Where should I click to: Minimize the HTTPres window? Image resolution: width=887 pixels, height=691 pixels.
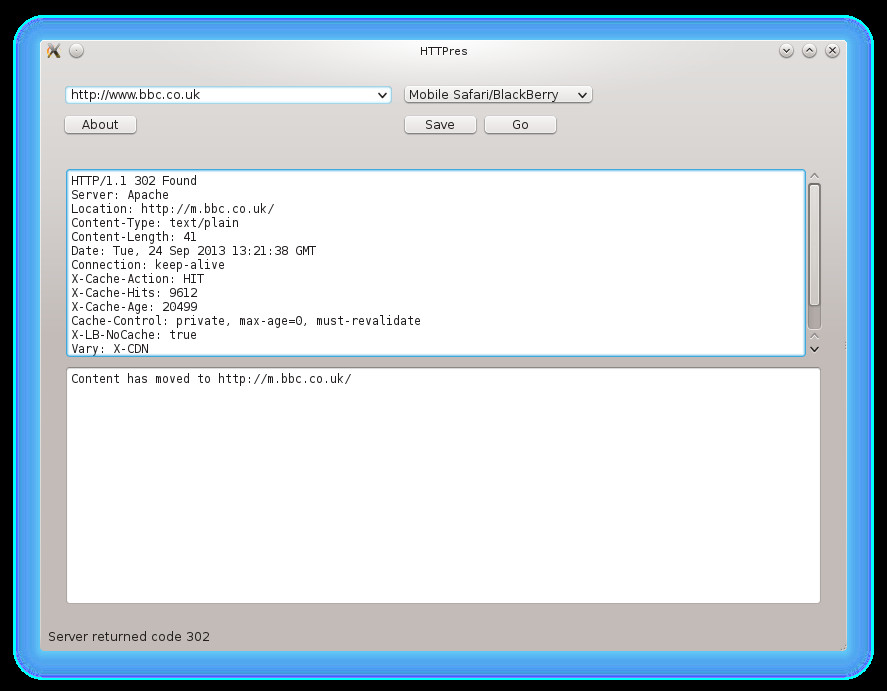coord(786,51)
